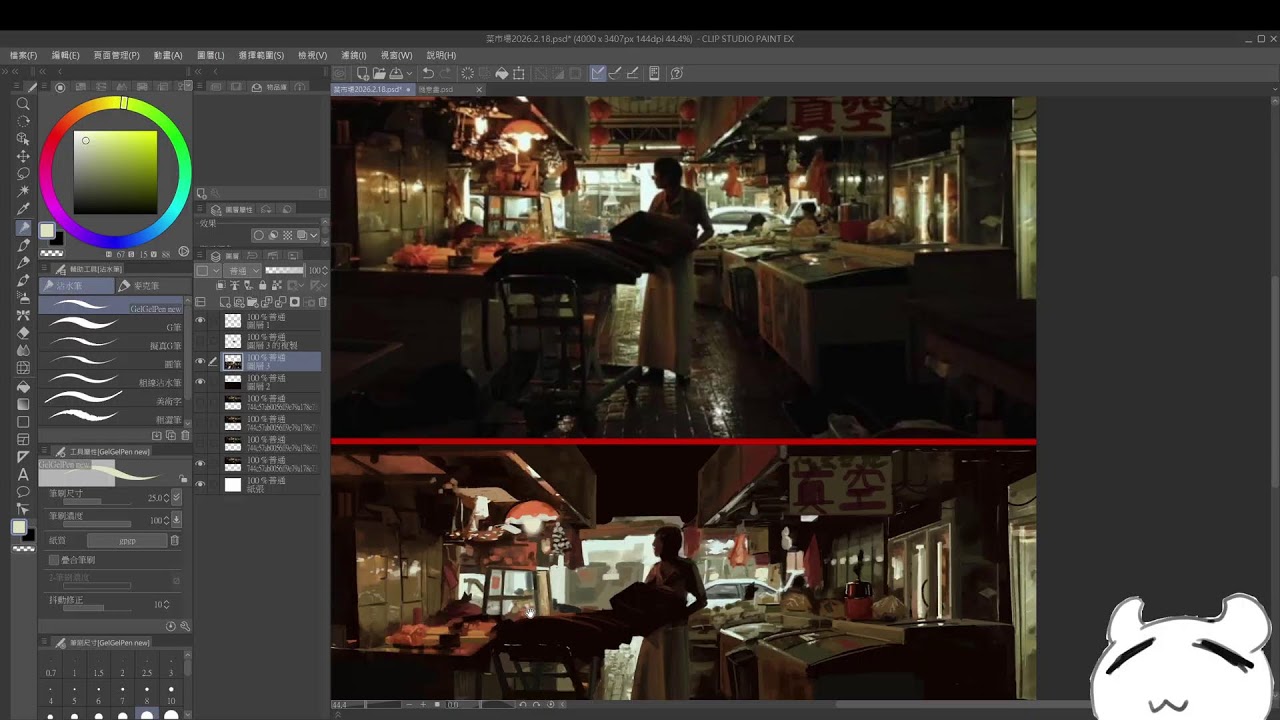Click the 紙質 paper texture button

tap(127, 541)
